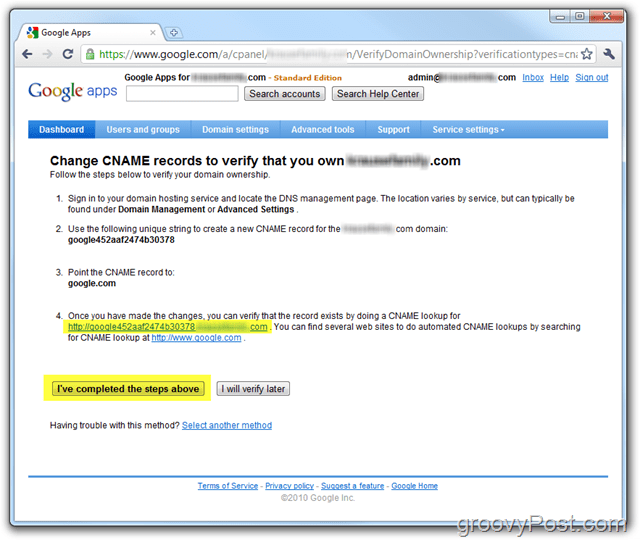640x540 pixels.
Task: Bookmark page with star icon
Action: pyautogui.click(x=587, y=54)
